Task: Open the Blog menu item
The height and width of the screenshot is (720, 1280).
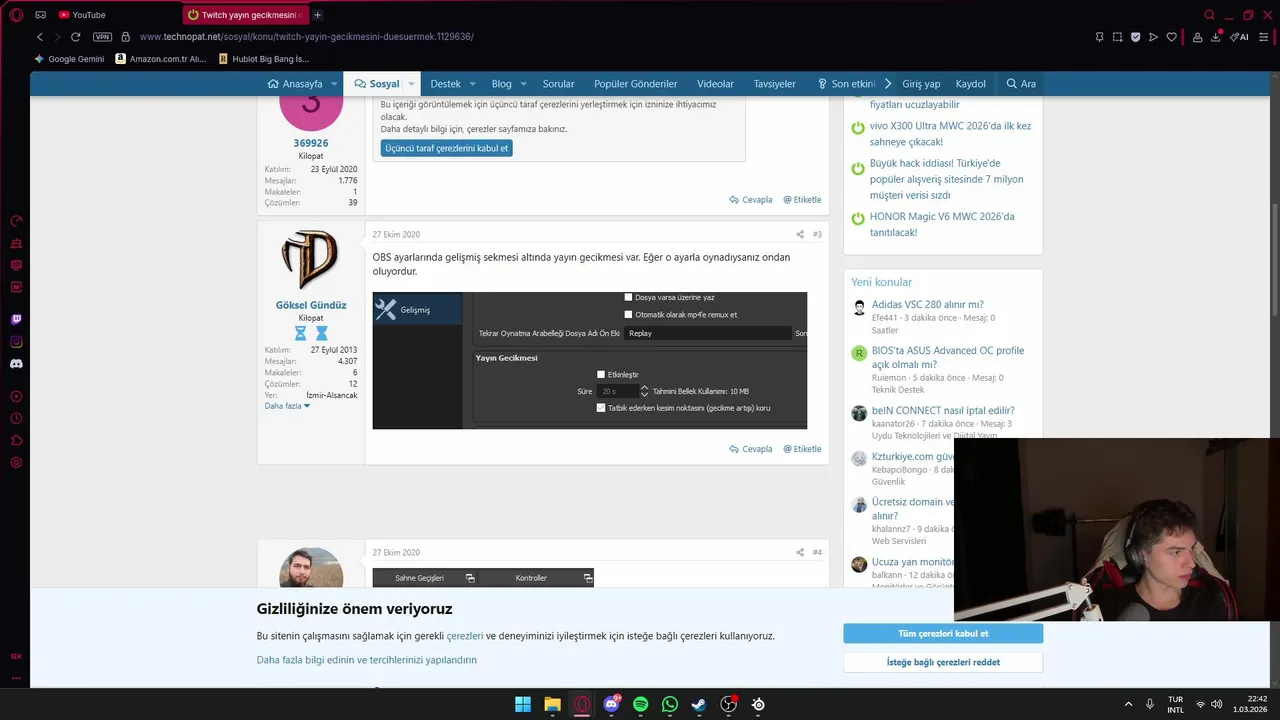Action: pos(501,84)
